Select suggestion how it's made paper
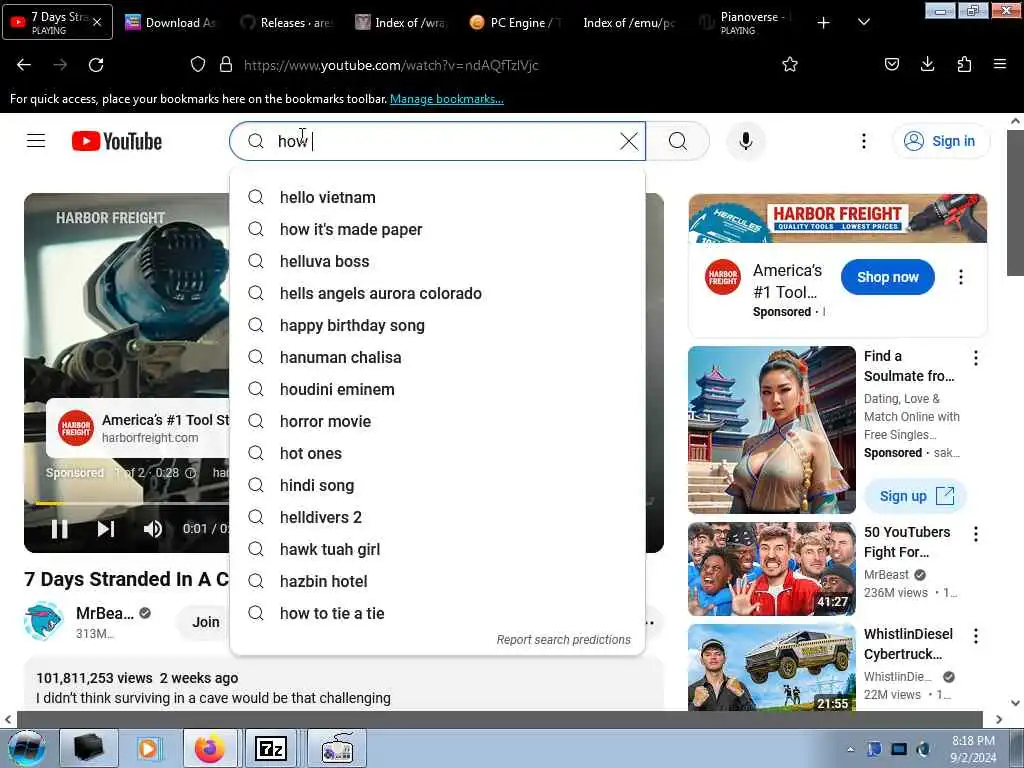 [438, 229]
